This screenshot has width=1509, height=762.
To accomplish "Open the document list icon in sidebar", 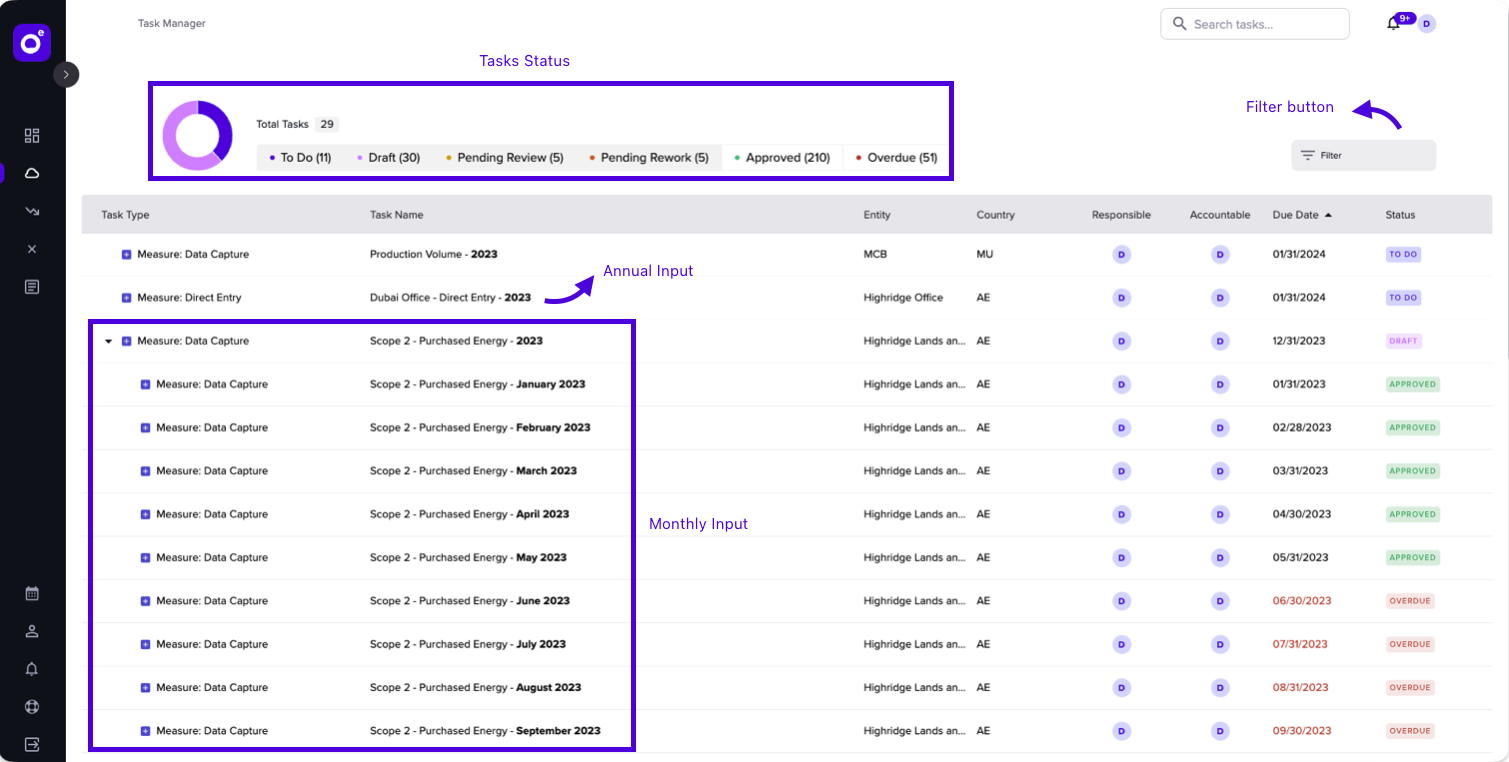I will tap(32, 287).
